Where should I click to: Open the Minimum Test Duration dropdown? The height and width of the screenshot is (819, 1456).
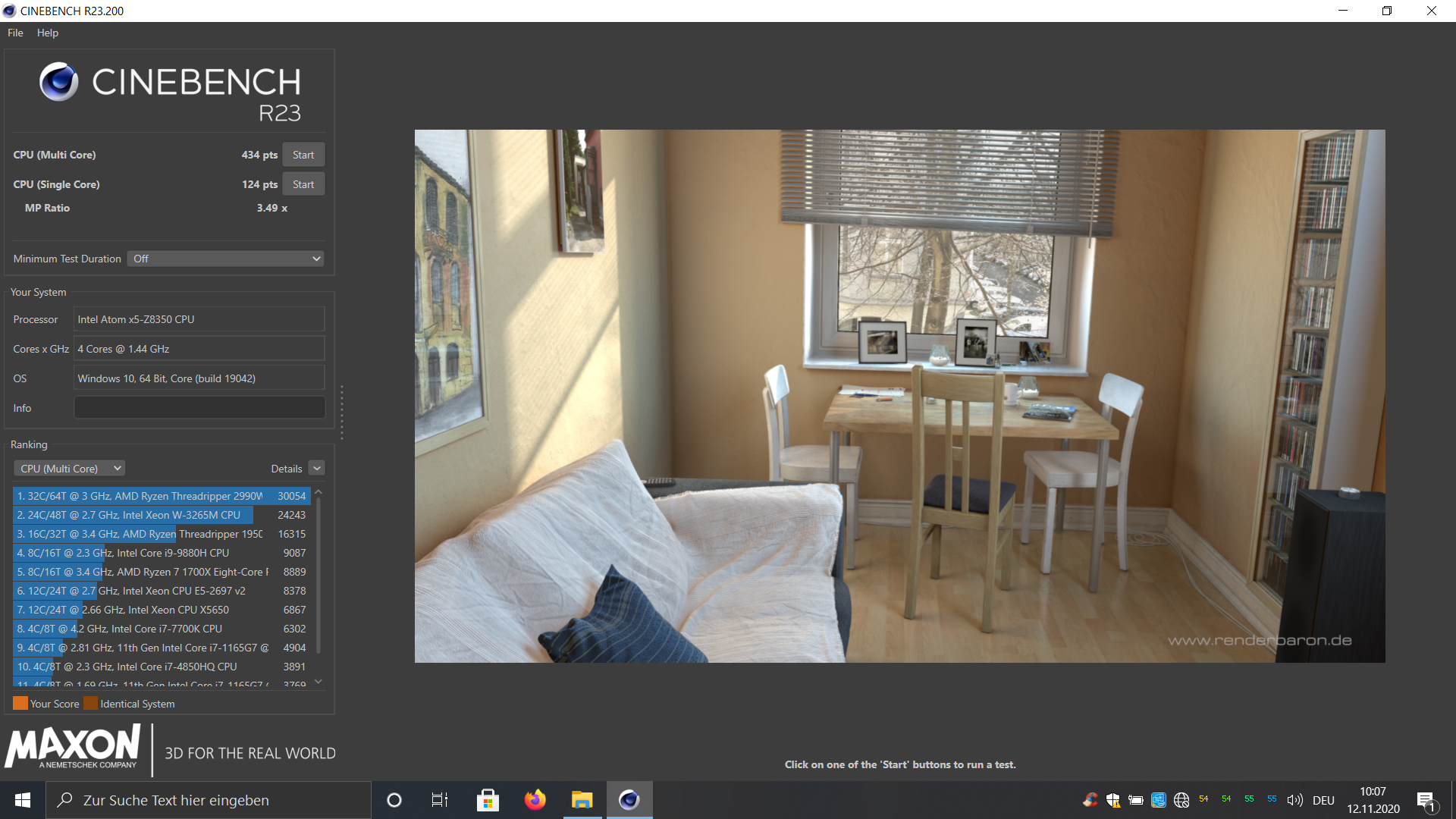[x=225, y=259]
